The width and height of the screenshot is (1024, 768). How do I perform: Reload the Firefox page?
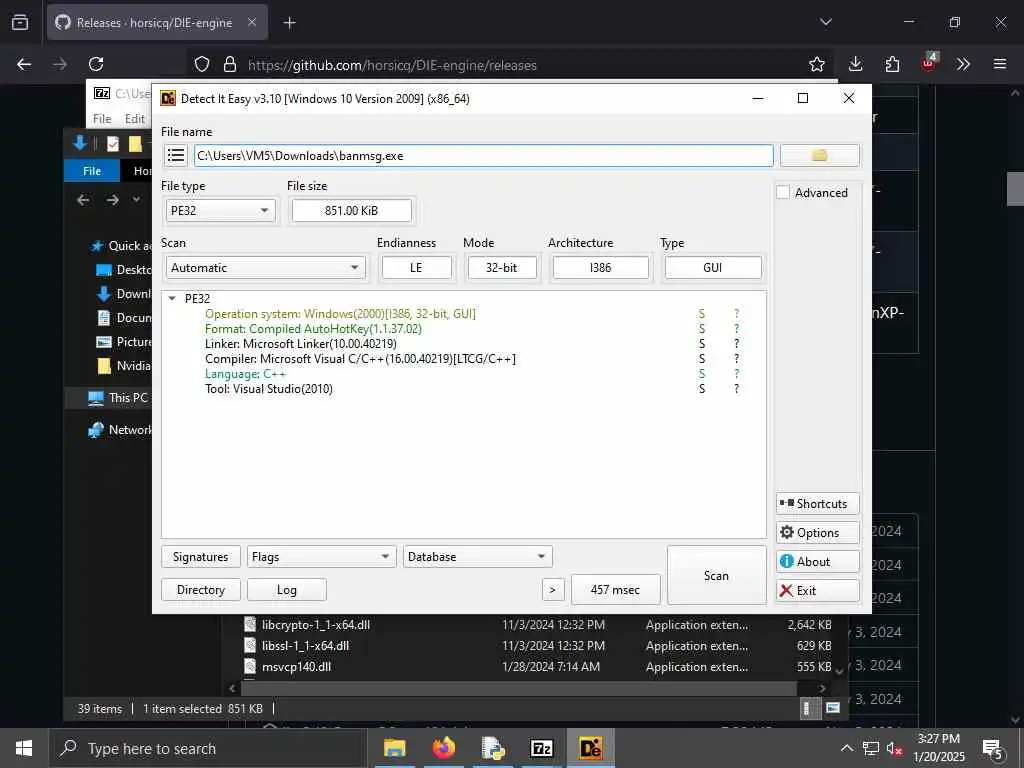click(x=96, y=64)
